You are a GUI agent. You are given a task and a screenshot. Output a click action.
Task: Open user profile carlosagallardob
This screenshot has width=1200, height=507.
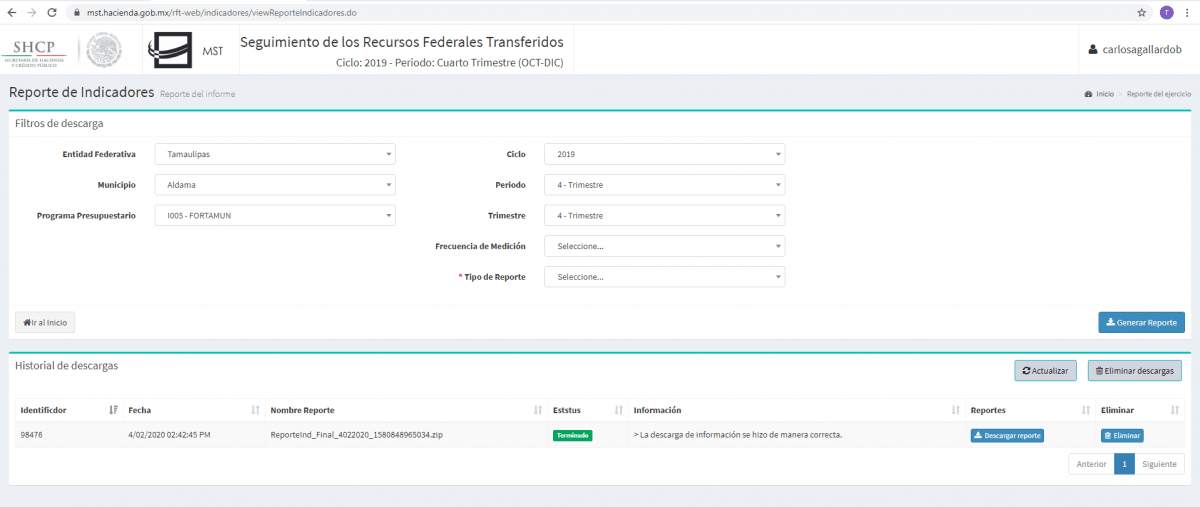coord(1135,50)
